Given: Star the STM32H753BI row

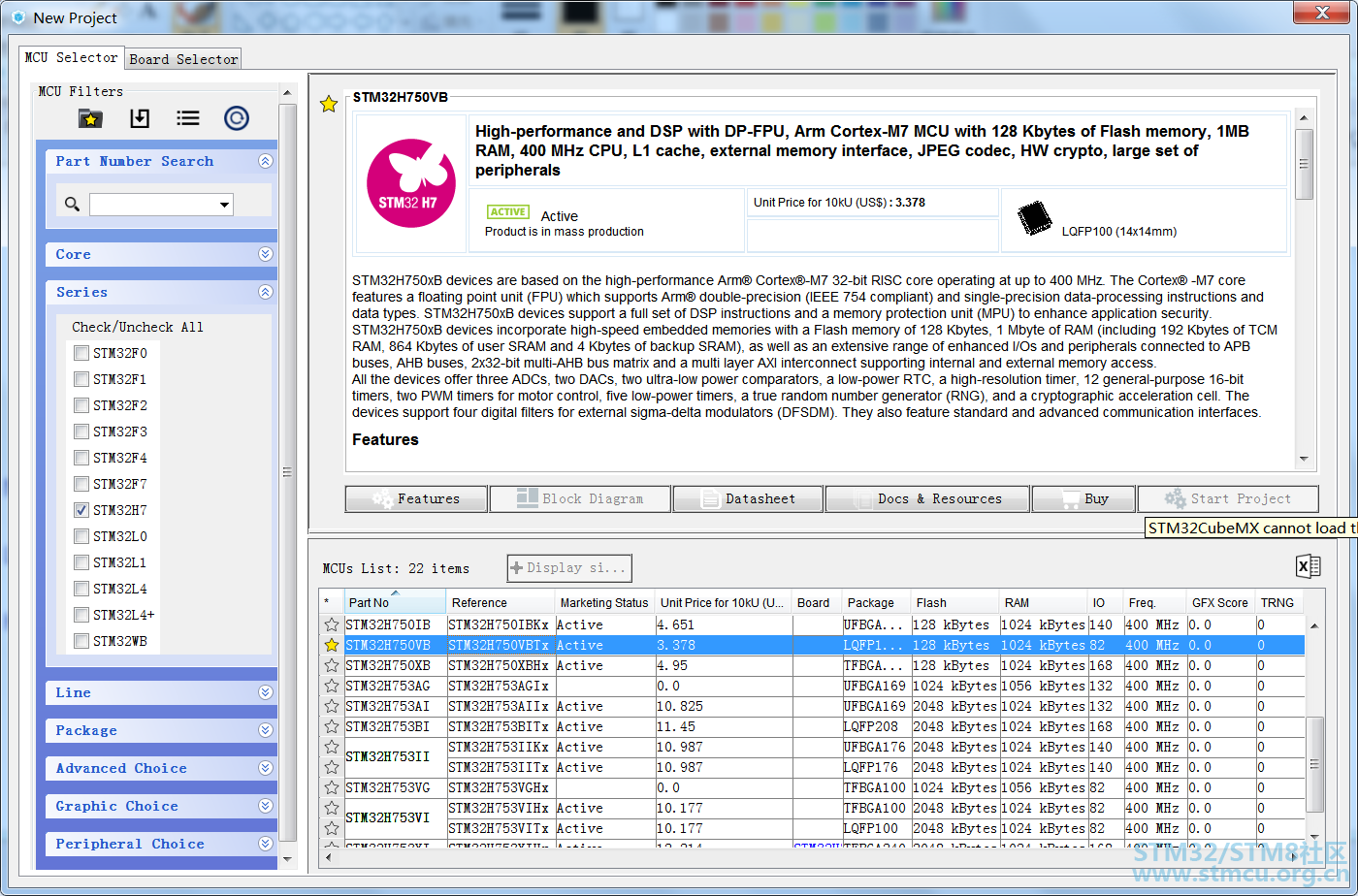Looking at the screenshot, I should click(x=332, y=726).
